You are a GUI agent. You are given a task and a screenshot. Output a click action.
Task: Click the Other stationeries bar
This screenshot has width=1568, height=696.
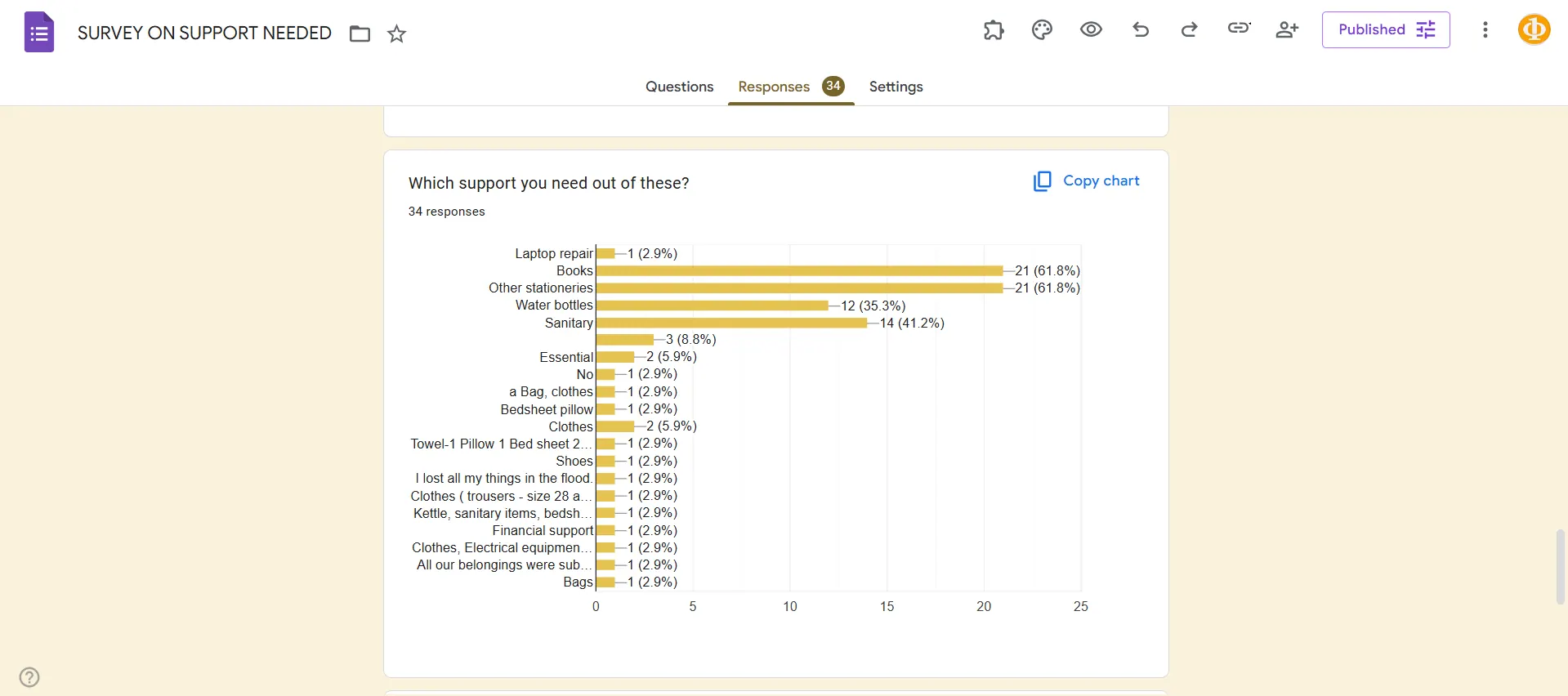(799, 288)
